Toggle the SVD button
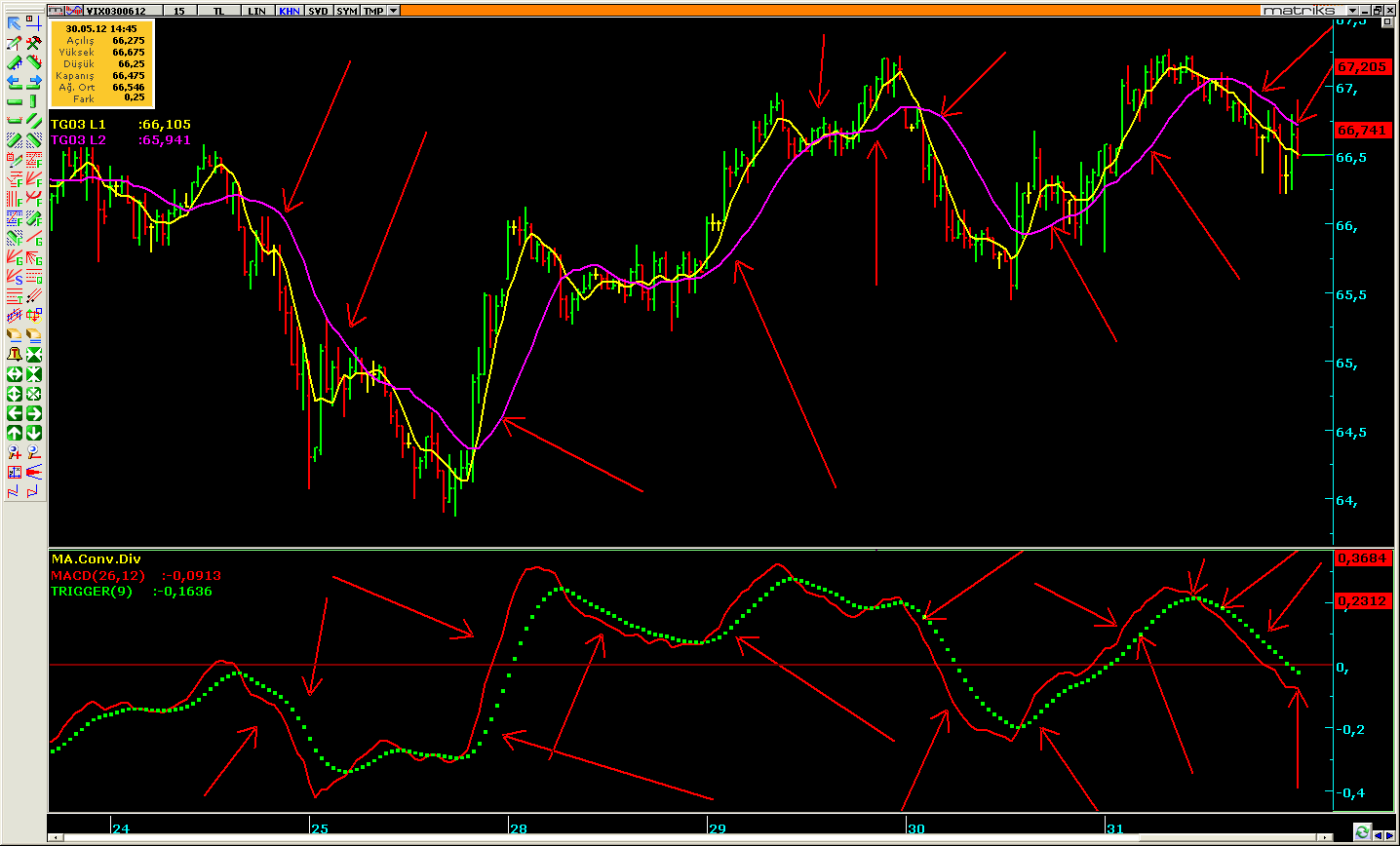The image size is (1400, 846). (318, 11)
